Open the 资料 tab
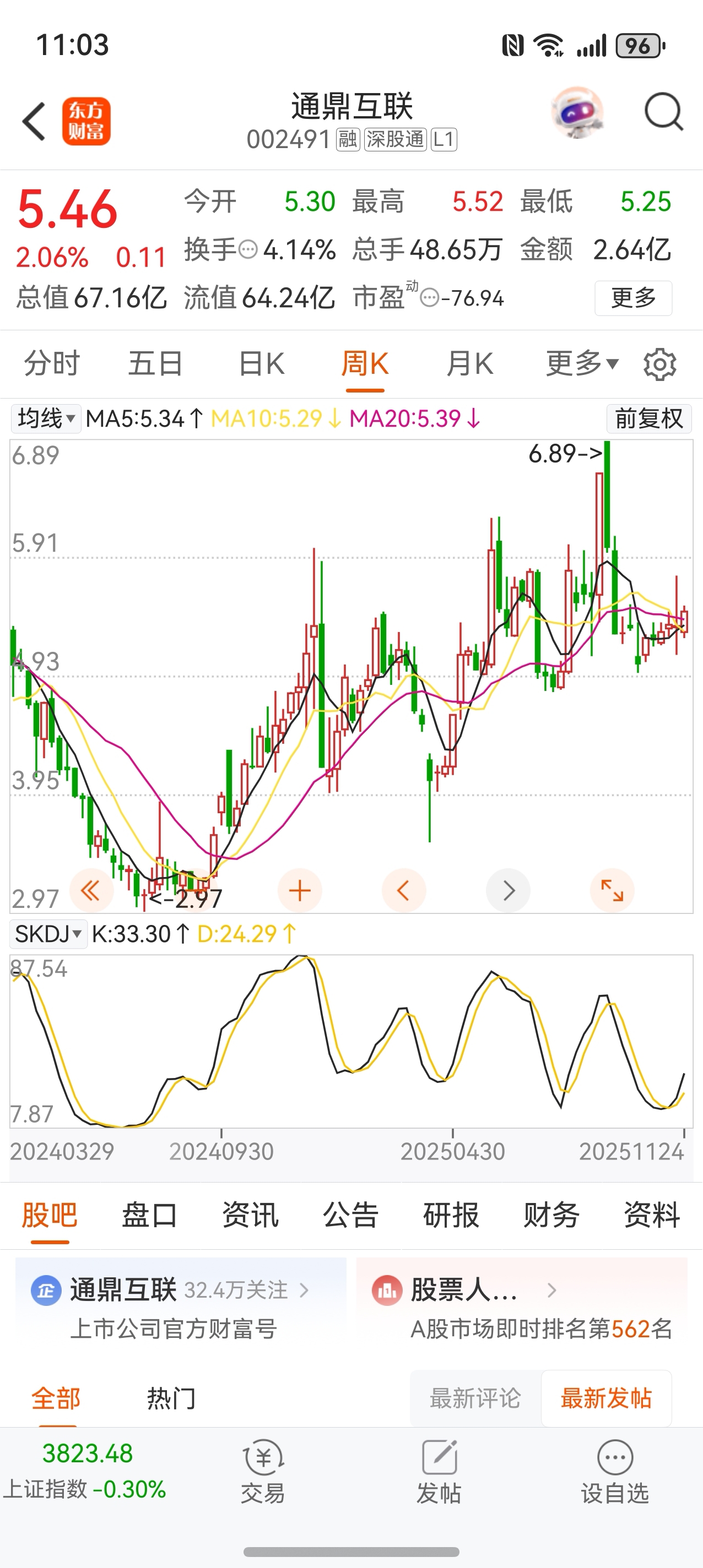The image size is (703, 1568). 652,1216
